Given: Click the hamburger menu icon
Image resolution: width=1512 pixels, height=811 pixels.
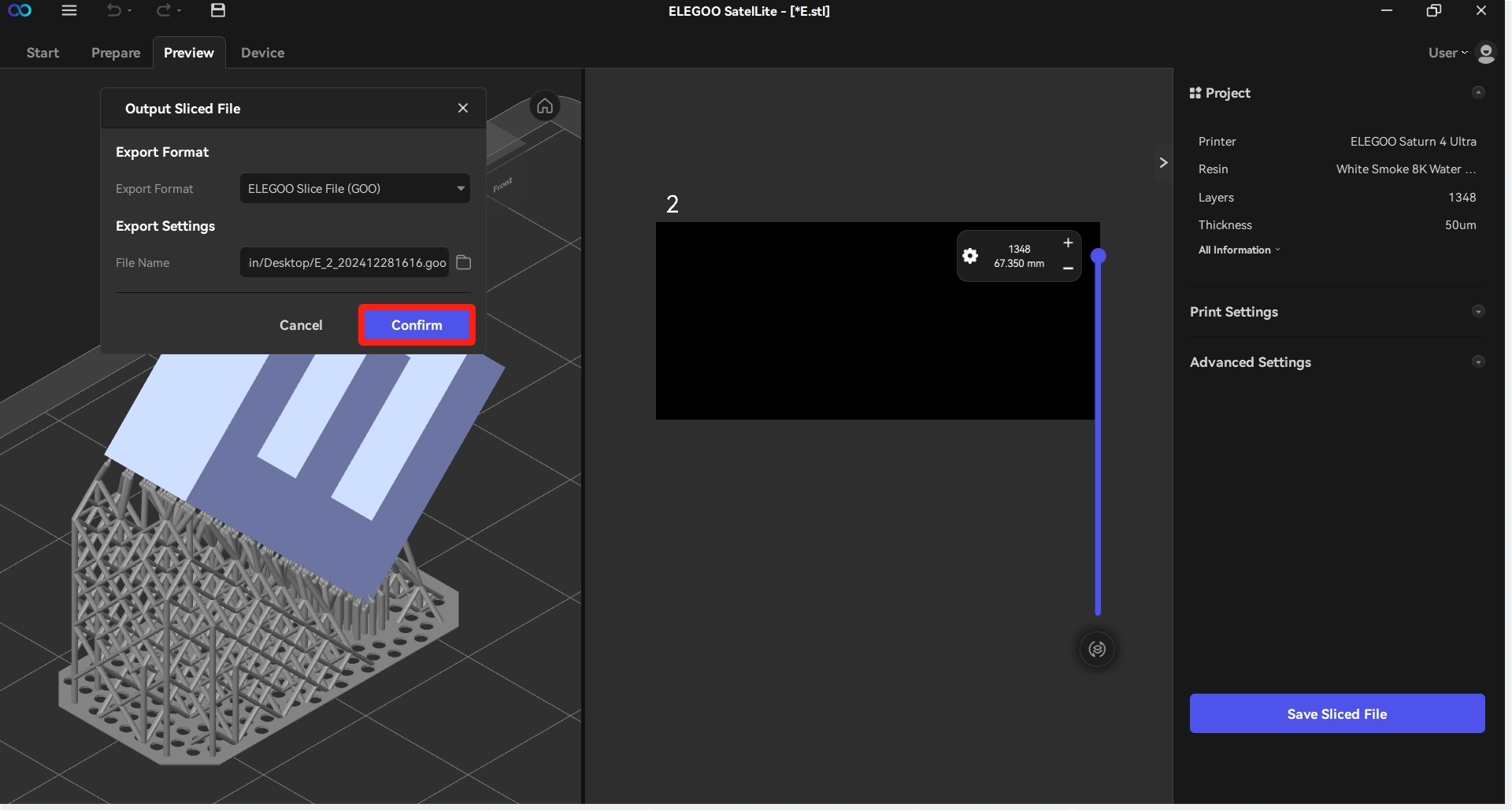Looking at the screenshot, I should pos(69,11).
